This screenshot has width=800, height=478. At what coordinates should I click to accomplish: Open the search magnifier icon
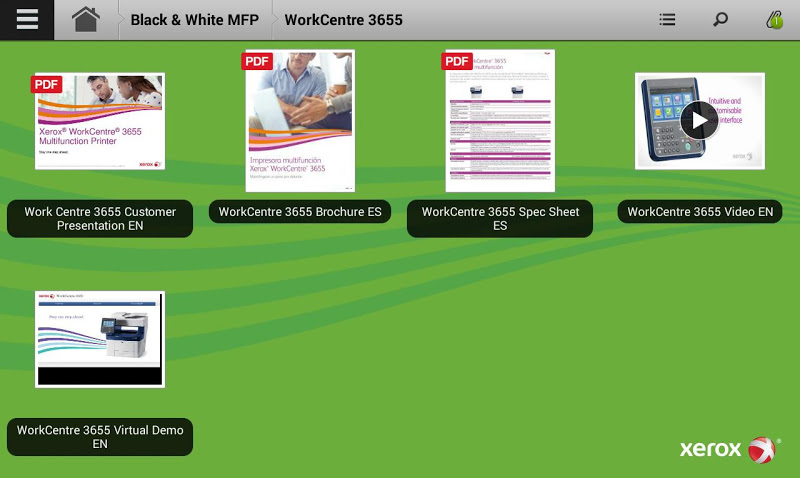pyautogui.click(x=720, y=19)
